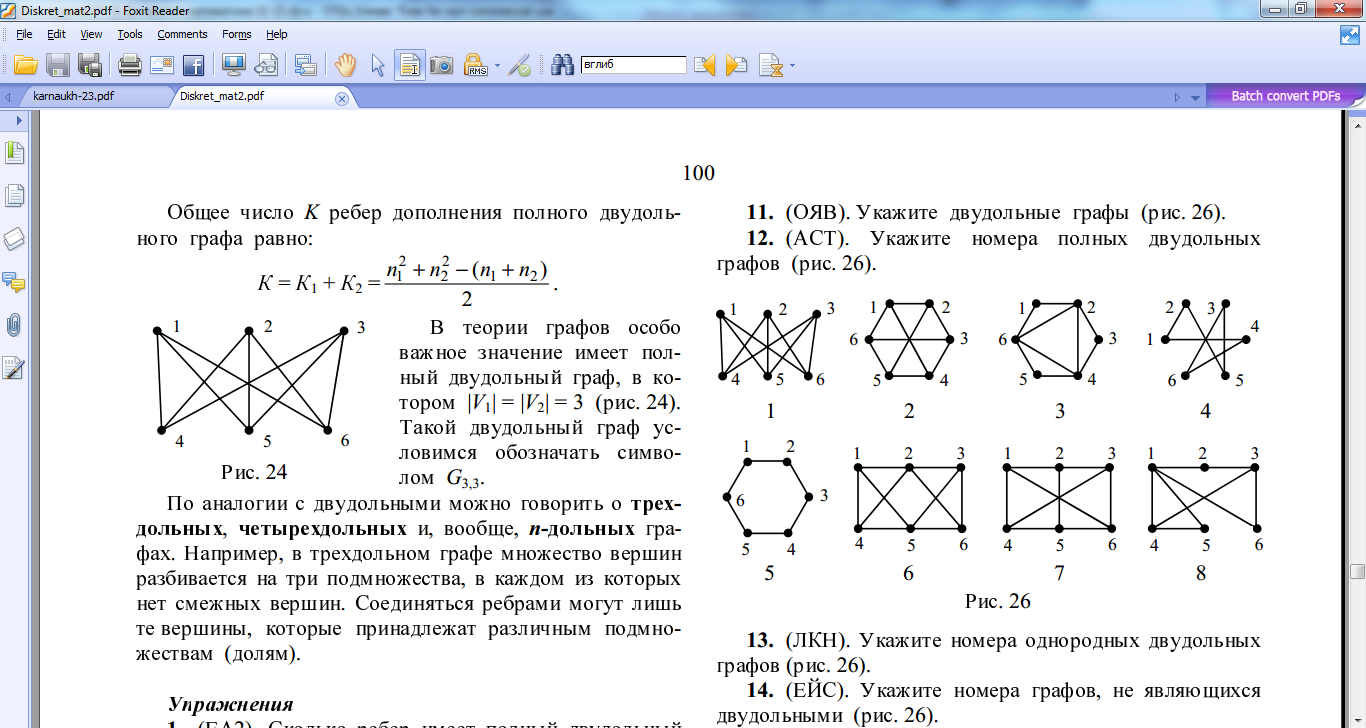Click the Batch convert PDFs banner
Screen dimensions: 1366x728
tap(1285, 96)
